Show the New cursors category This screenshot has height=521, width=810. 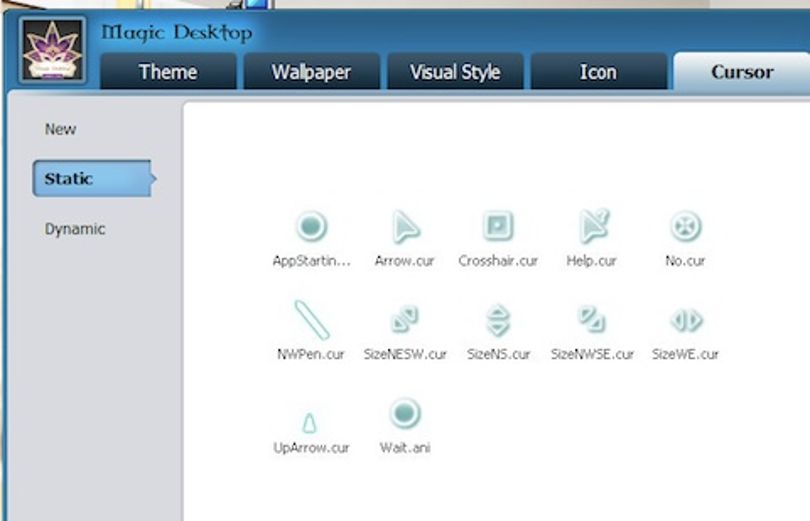click(60, 129)
